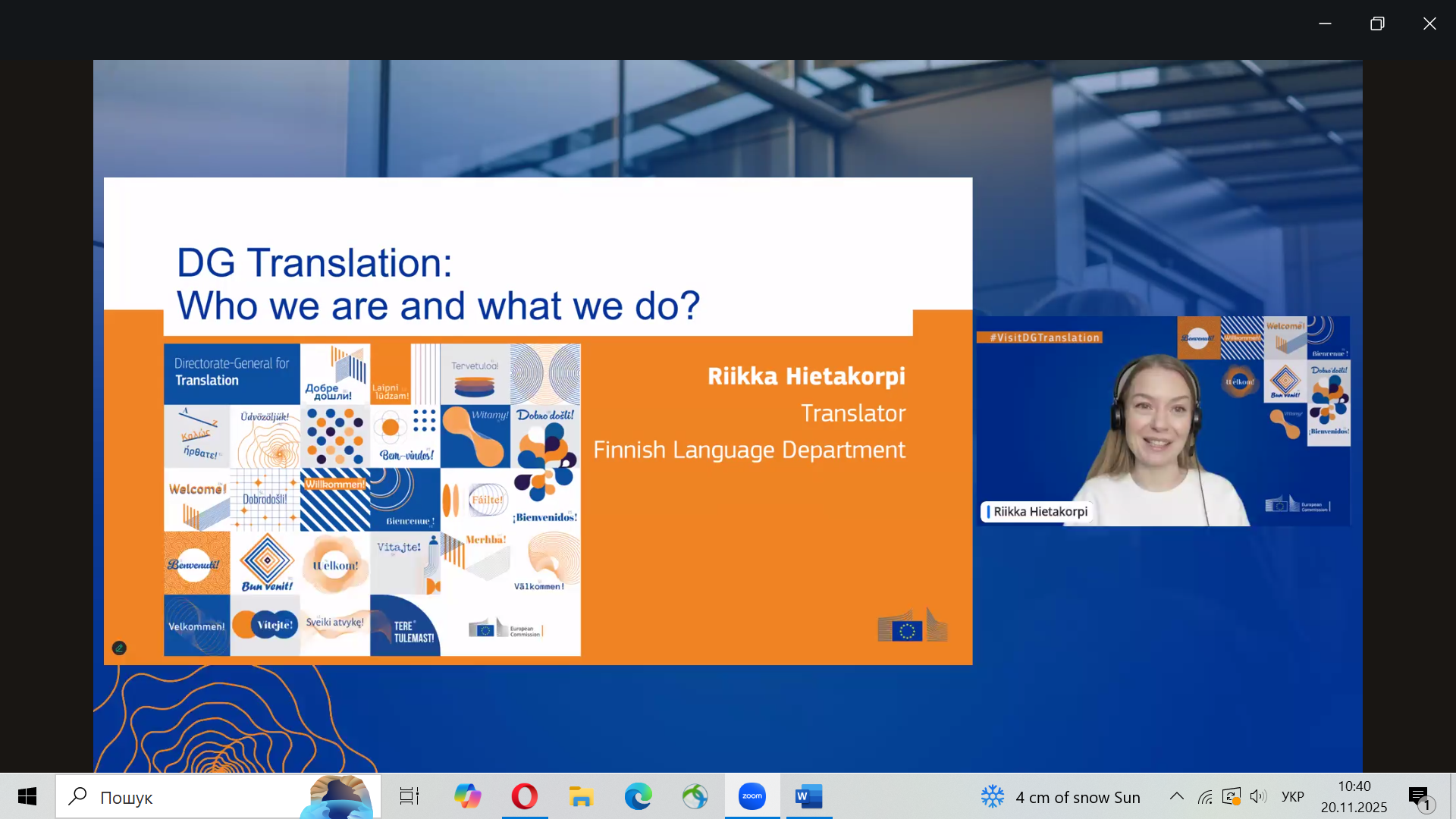Open File Explorer folder icon
The width and height of the screenshot is (1456, 819).
click(581, 796)
